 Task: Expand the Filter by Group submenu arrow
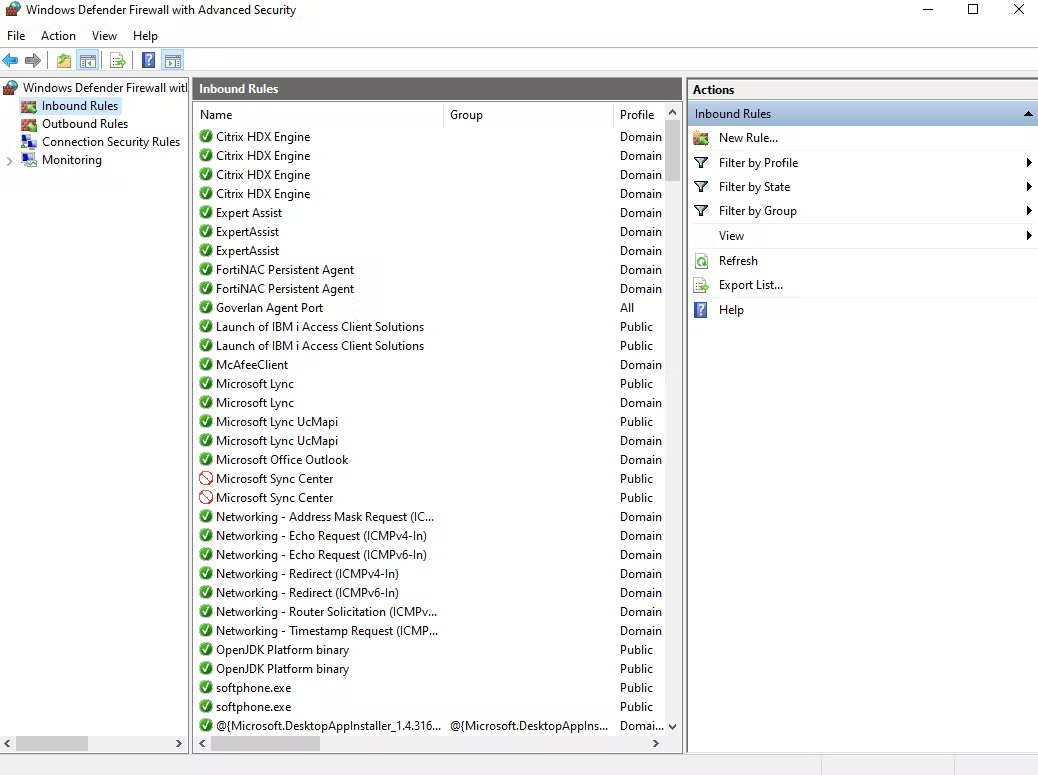point(1029,210)
